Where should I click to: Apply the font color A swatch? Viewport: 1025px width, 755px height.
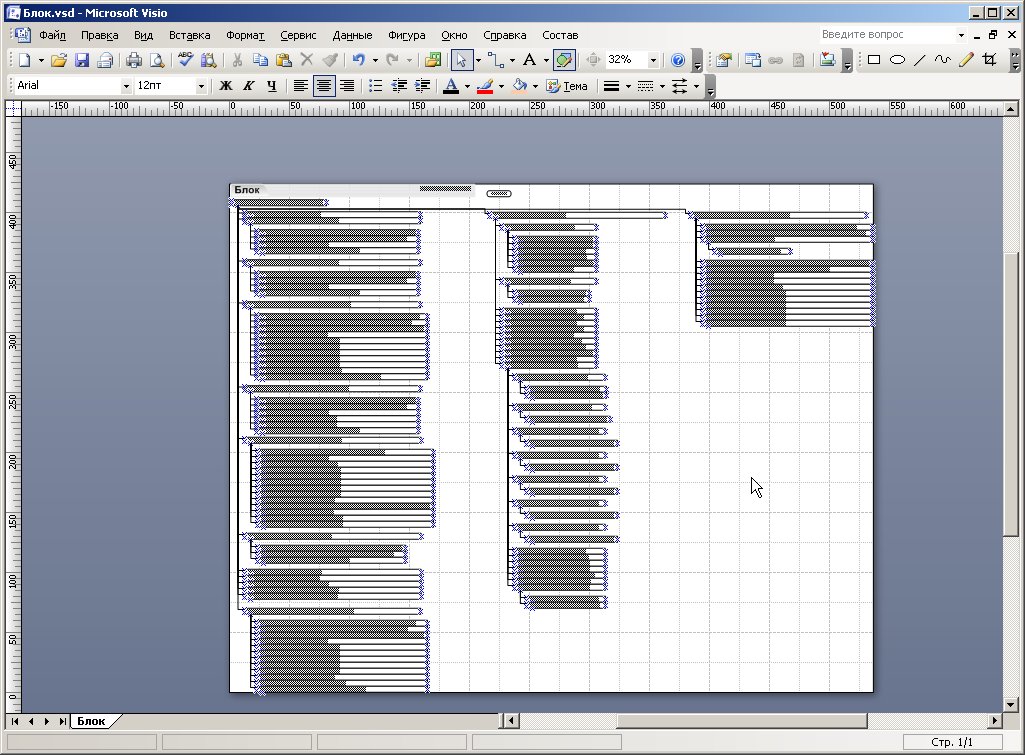click(x=451, y=86)
